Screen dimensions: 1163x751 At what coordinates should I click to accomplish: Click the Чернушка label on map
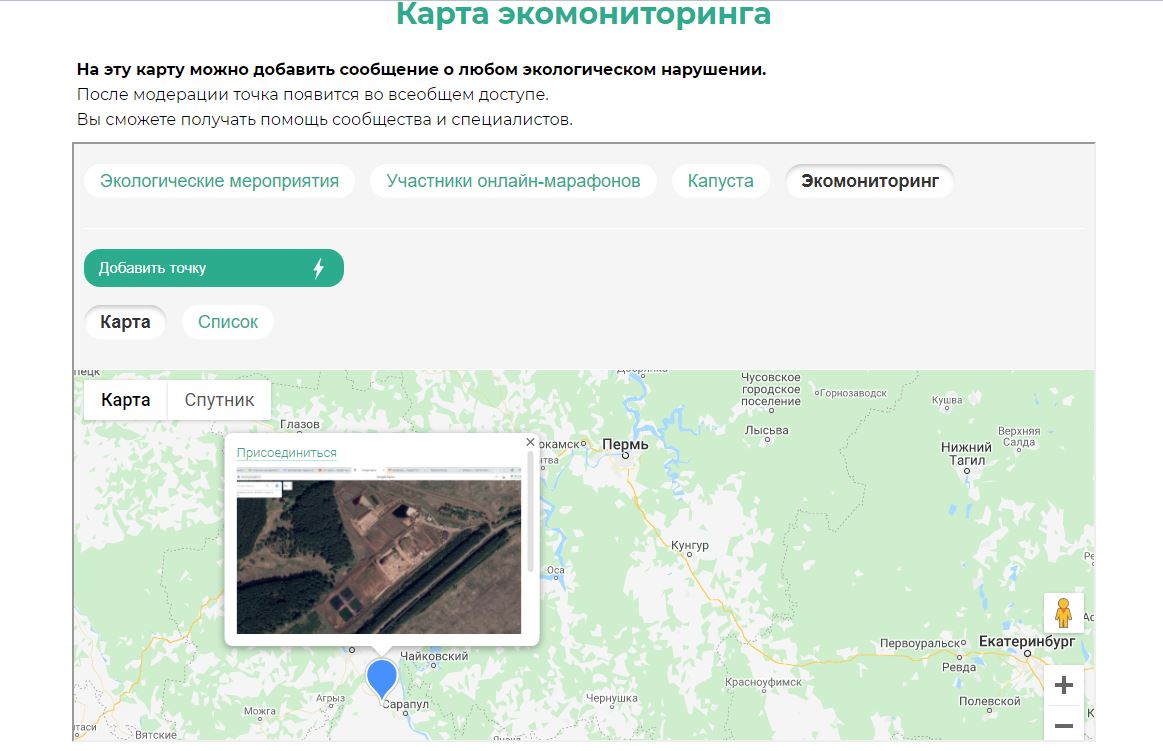pyautogui.click(x=612, y=698)
